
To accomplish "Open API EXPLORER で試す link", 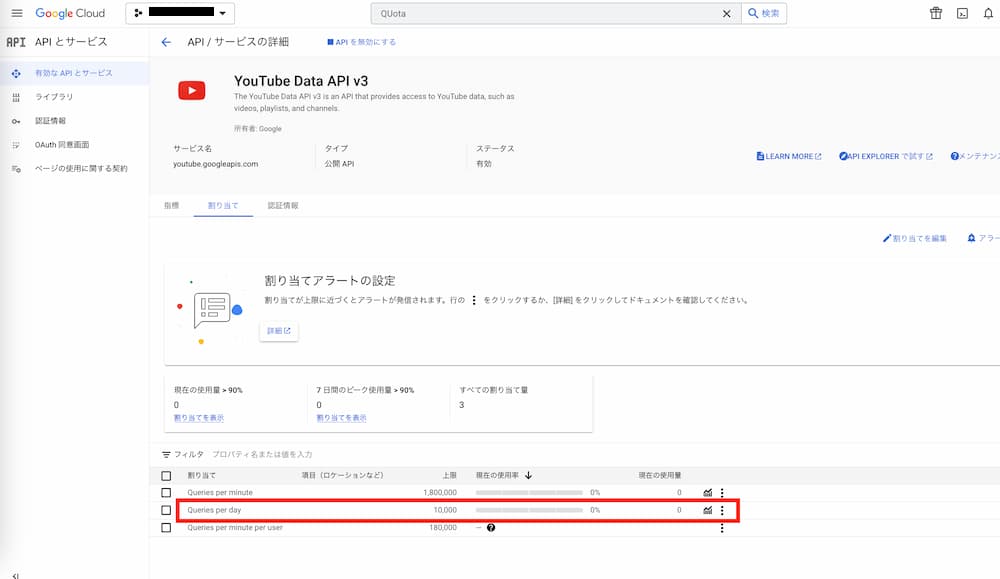I will [886, 156].
